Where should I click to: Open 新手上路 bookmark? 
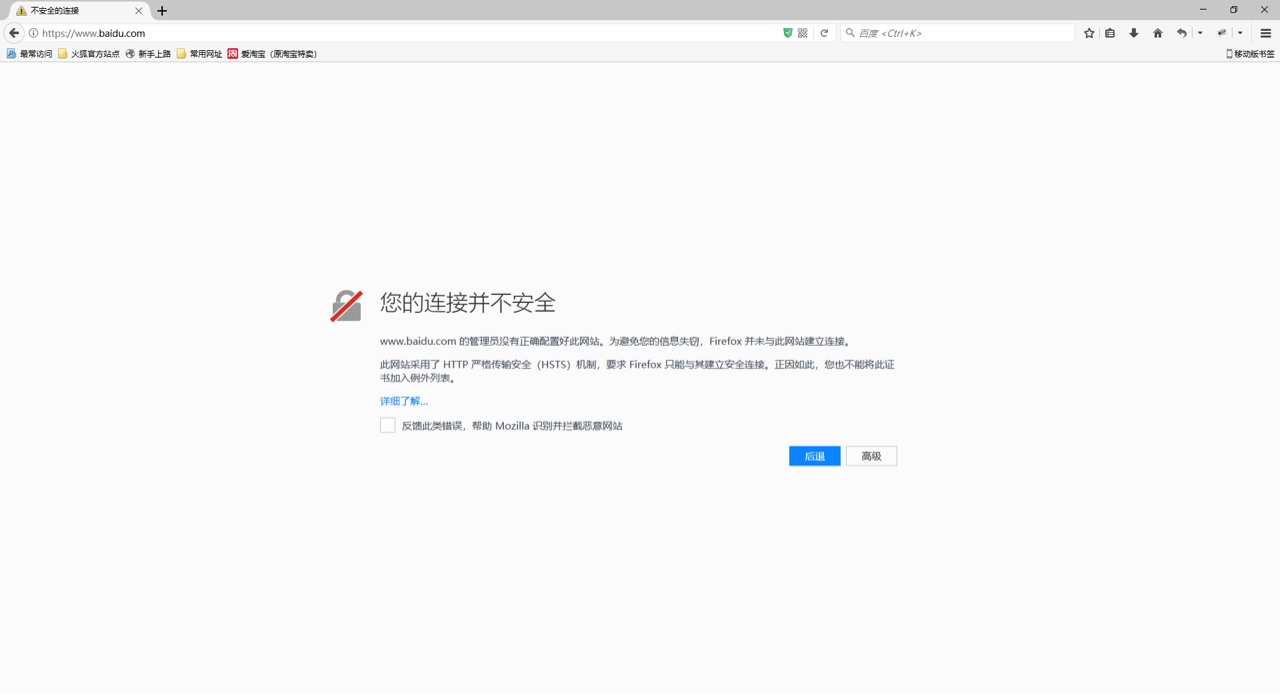148,54
